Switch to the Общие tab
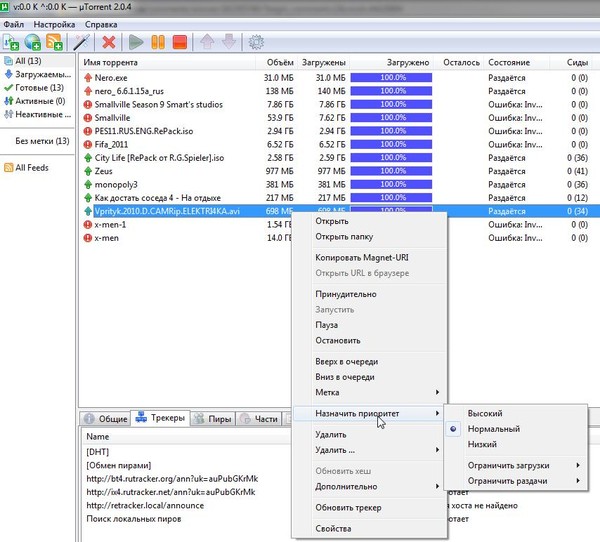 106,419
